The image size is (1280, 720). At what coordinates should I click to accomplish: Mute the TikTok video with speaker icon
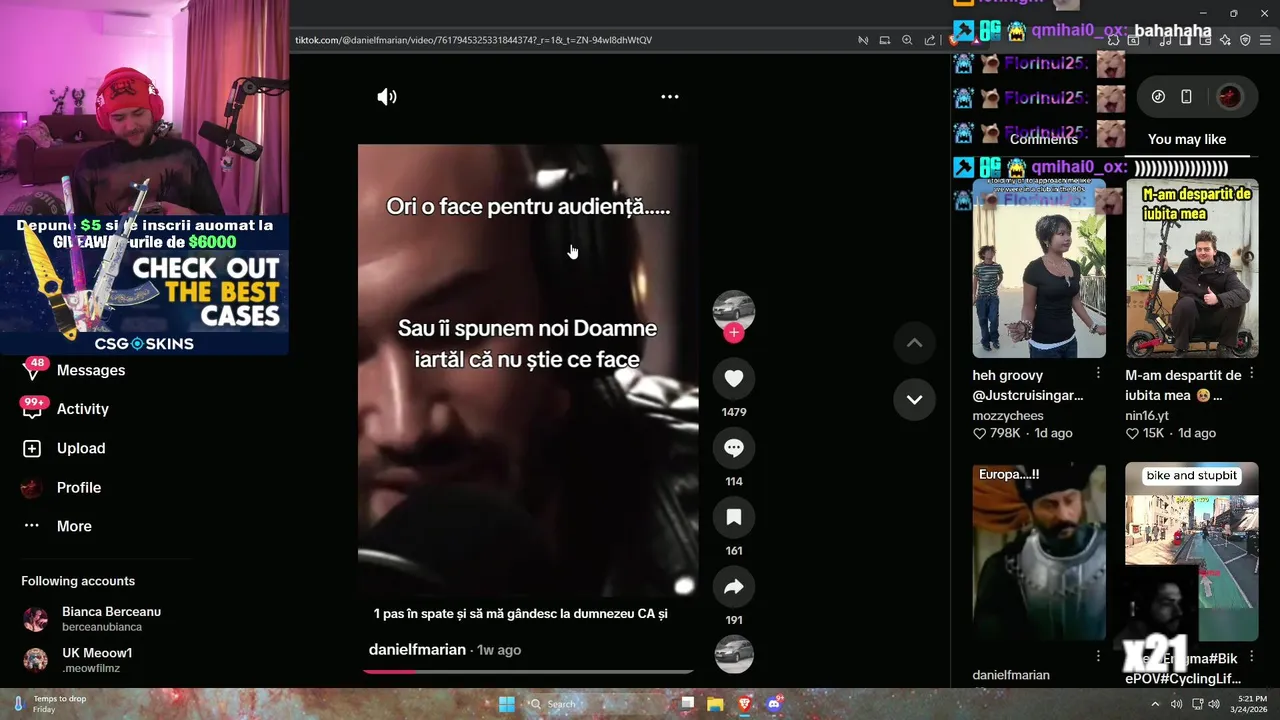tap(387, 97)
